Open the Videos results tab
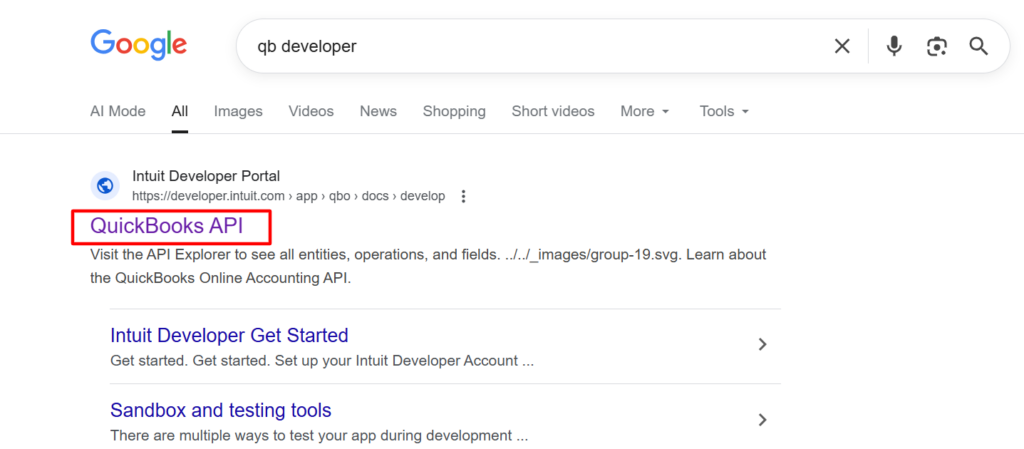 pyautogui.click(x=311, y=111)
